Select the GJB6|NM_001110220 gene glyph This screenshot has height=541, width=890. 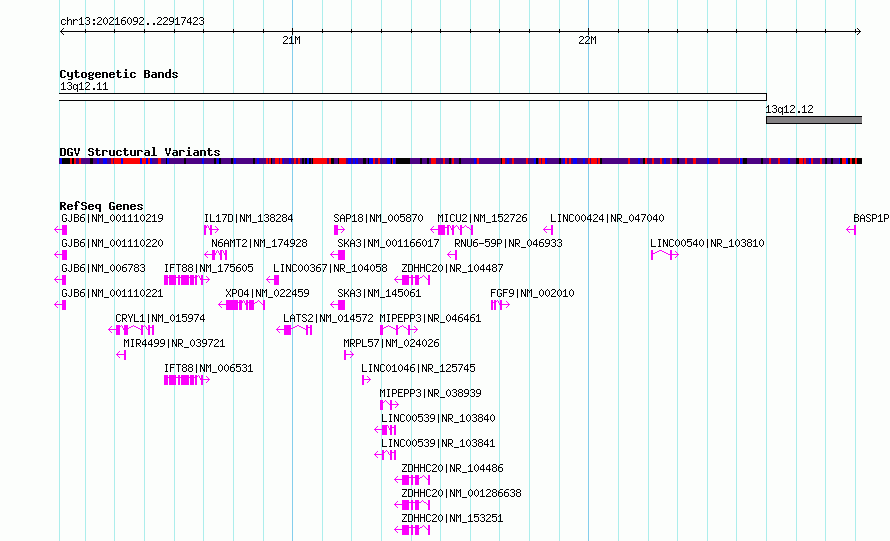click(61, 255)
